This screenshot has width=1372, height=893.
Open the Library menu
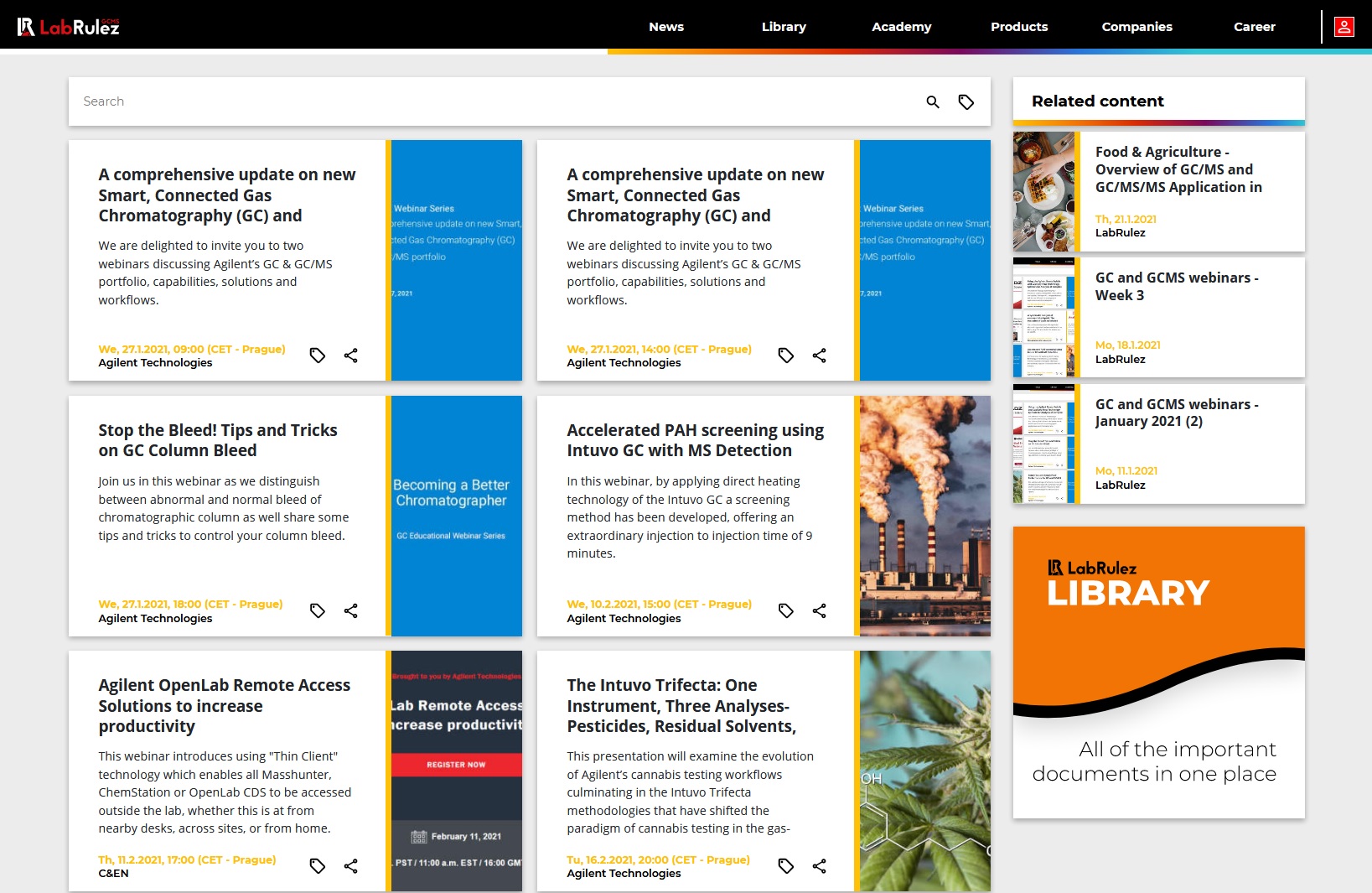click(x=784, y=27)
